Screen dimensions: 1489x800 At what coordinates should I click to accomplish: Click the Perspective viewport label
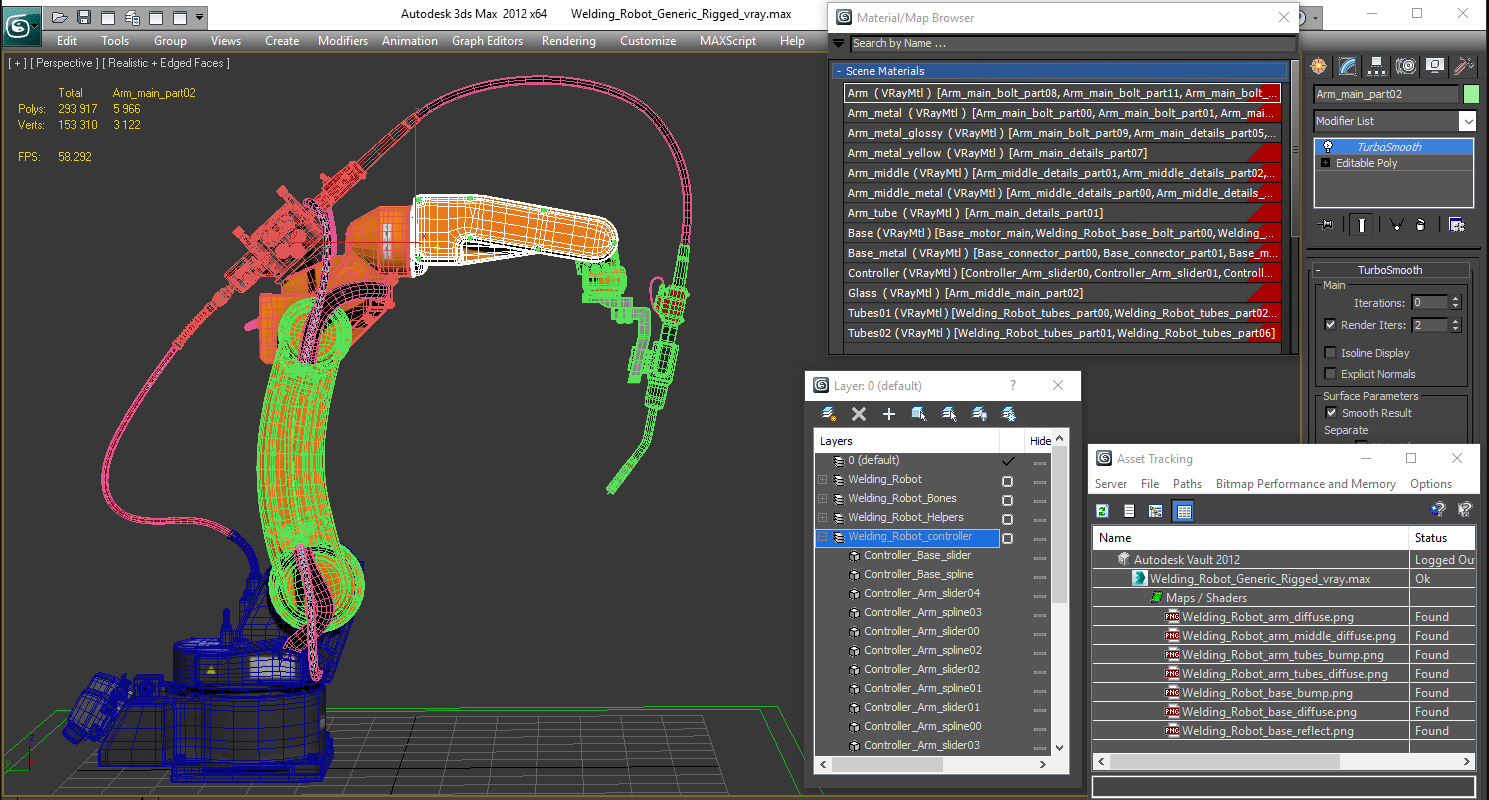tap(65, 63)
